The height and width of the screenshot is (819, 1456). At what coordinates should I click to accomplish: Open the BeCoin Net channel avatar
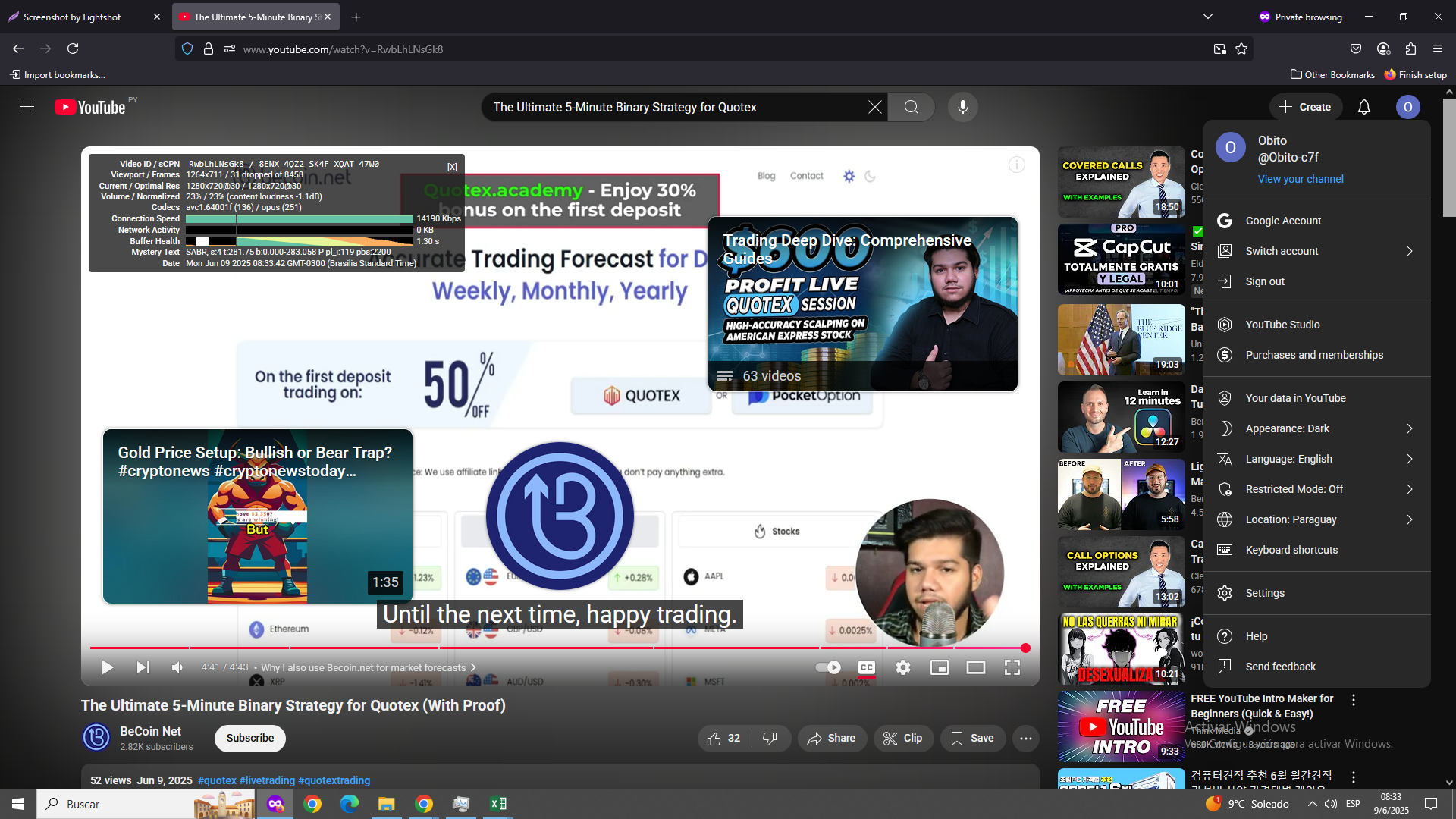point(96,737)
